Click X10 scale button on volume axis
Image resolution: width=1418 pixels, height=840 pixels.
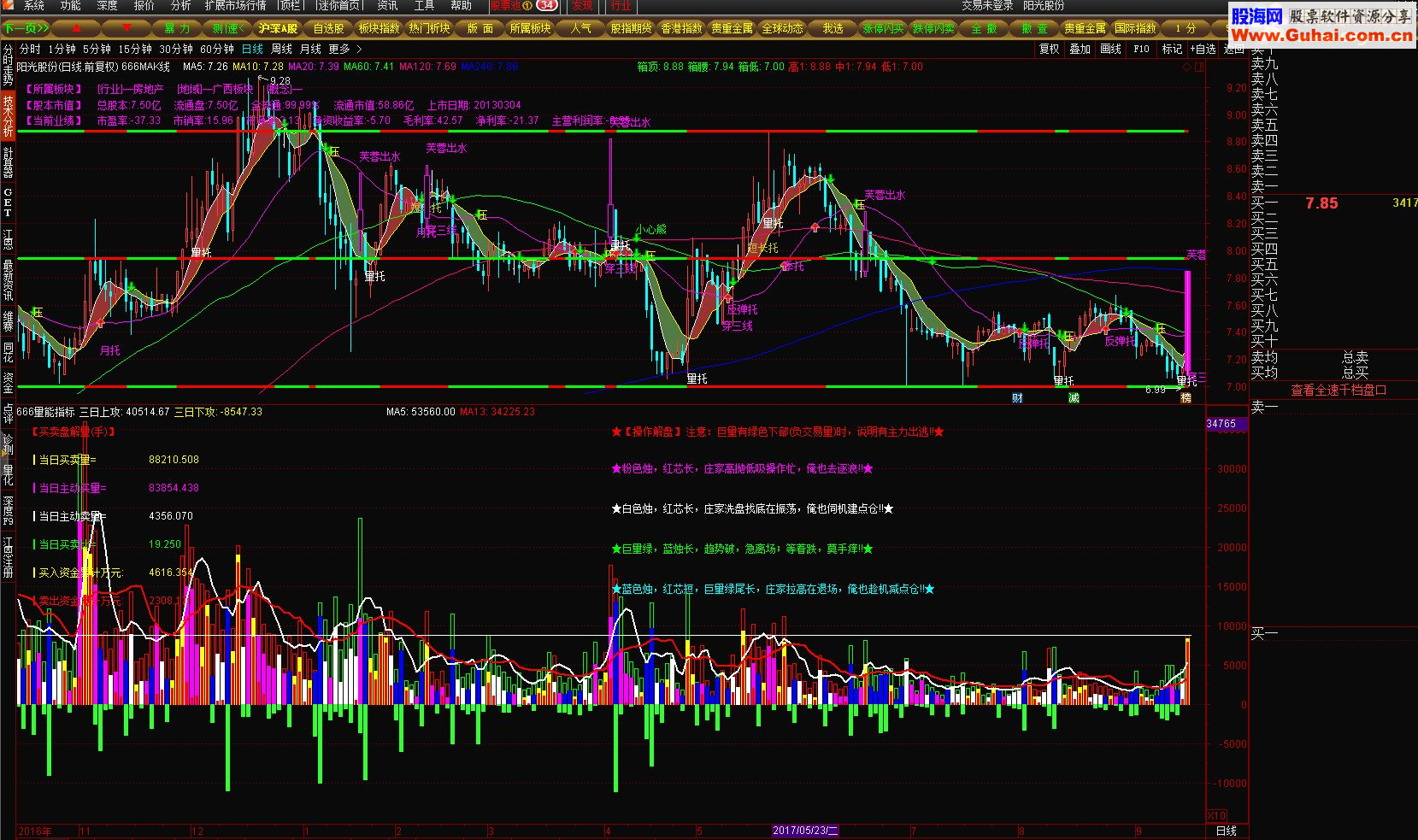1215,814
